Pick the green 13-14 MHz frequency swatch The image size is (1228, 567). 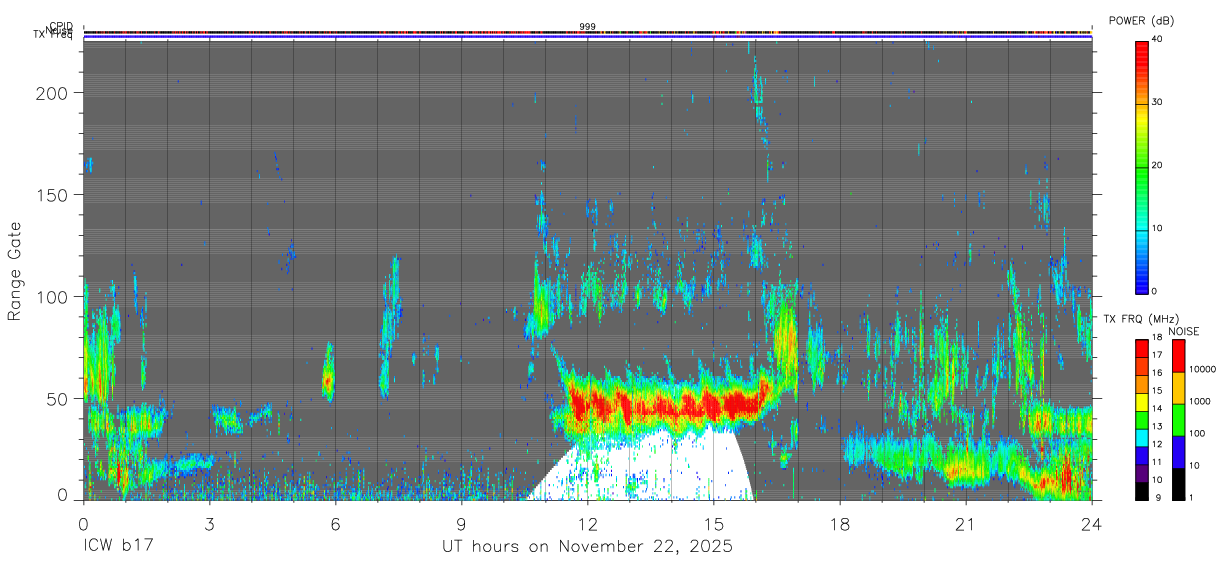click(x=1141, y=420)
